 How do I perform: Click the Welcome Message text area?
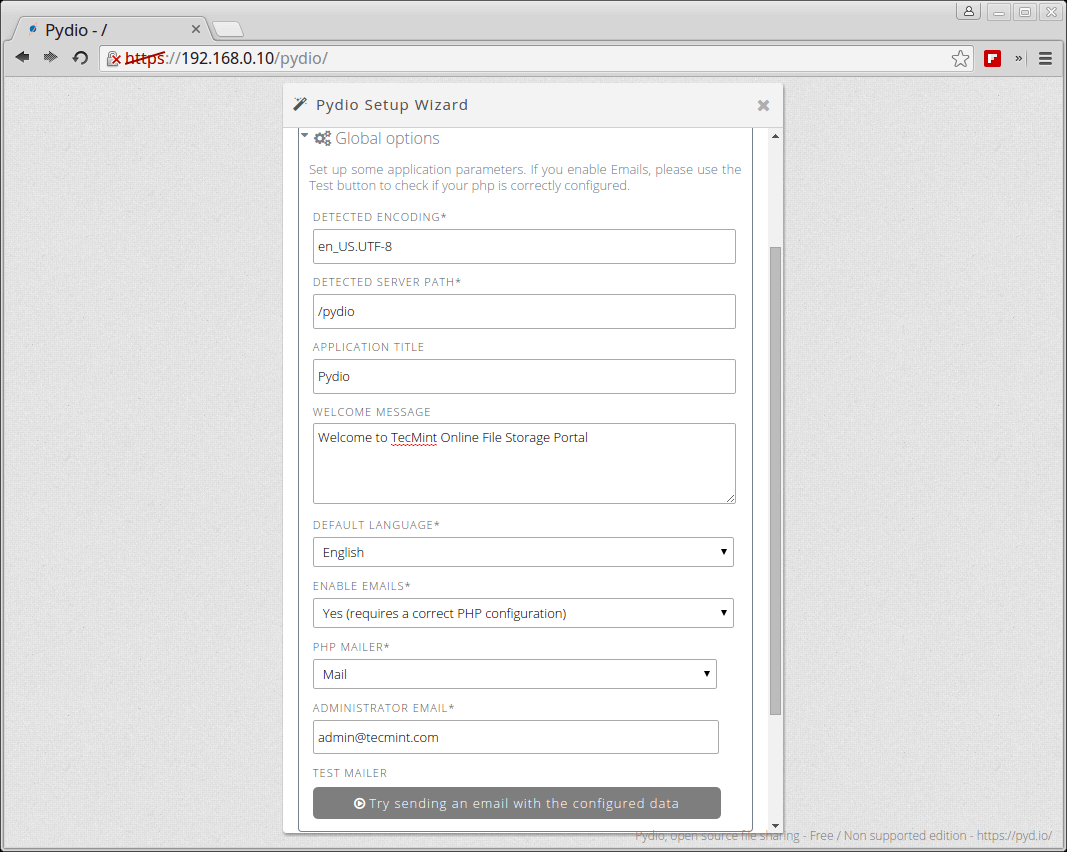[x=523, y=463]
